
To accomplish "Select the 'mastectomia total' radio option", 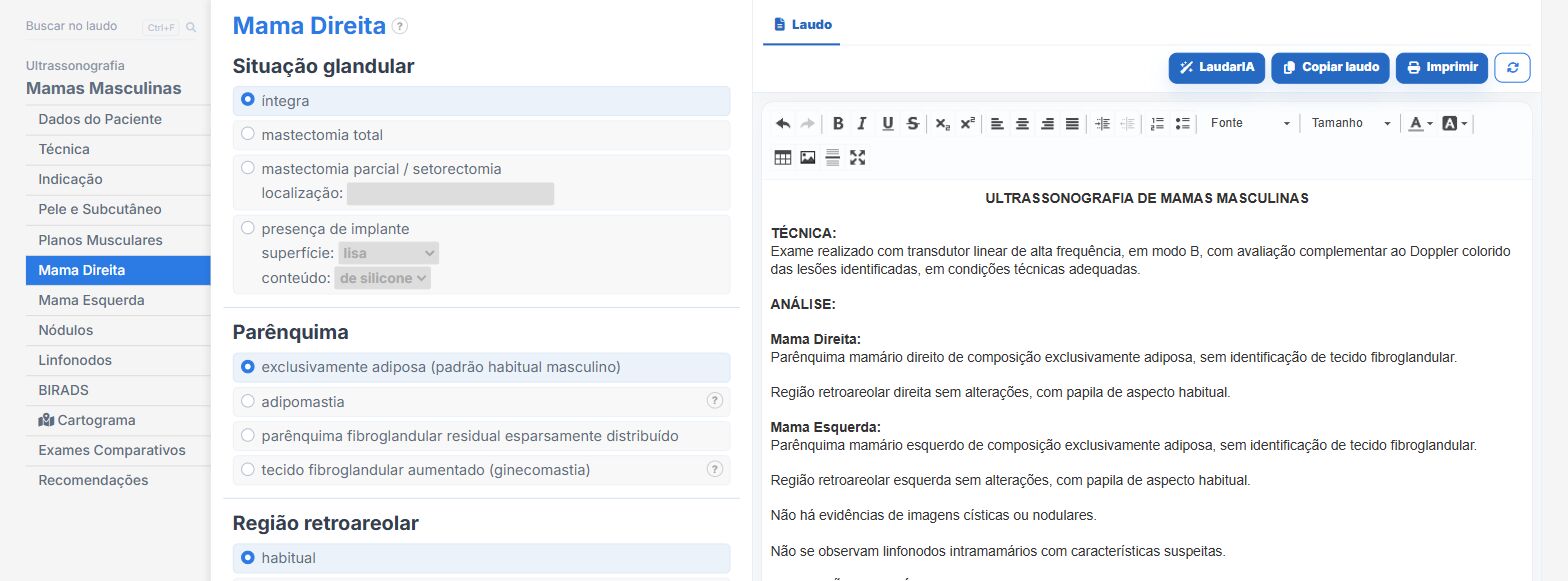I will pyautogui.click(x=248, y=134).
